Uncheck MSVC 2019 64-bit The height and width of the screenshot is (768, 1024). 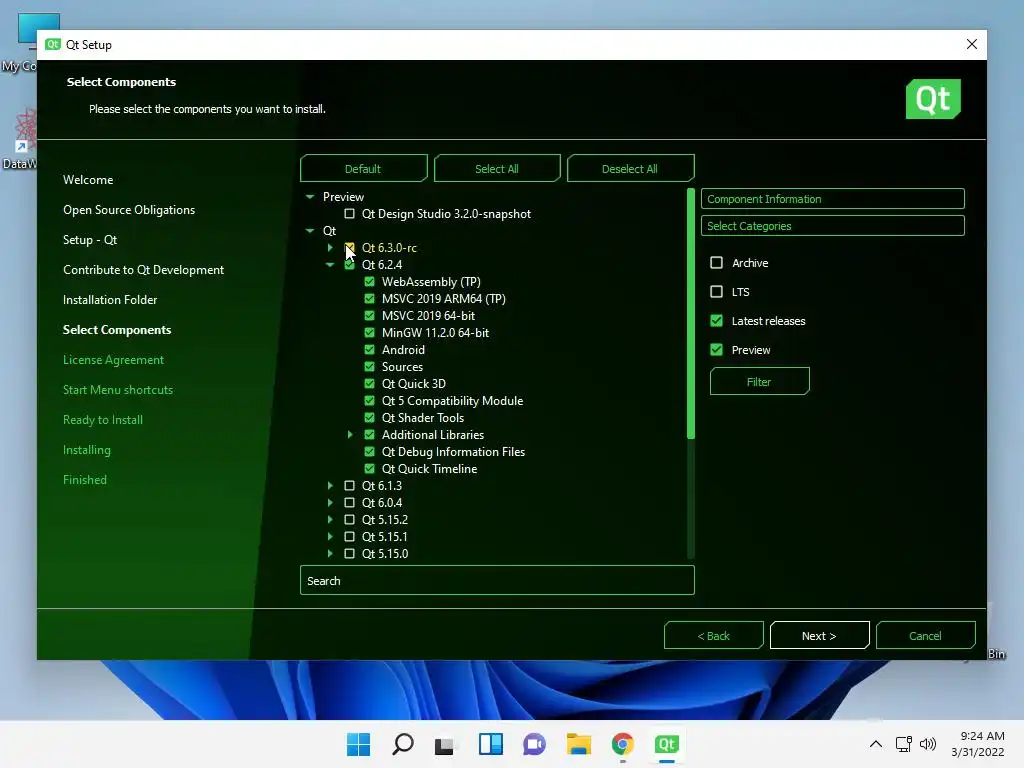369,315
